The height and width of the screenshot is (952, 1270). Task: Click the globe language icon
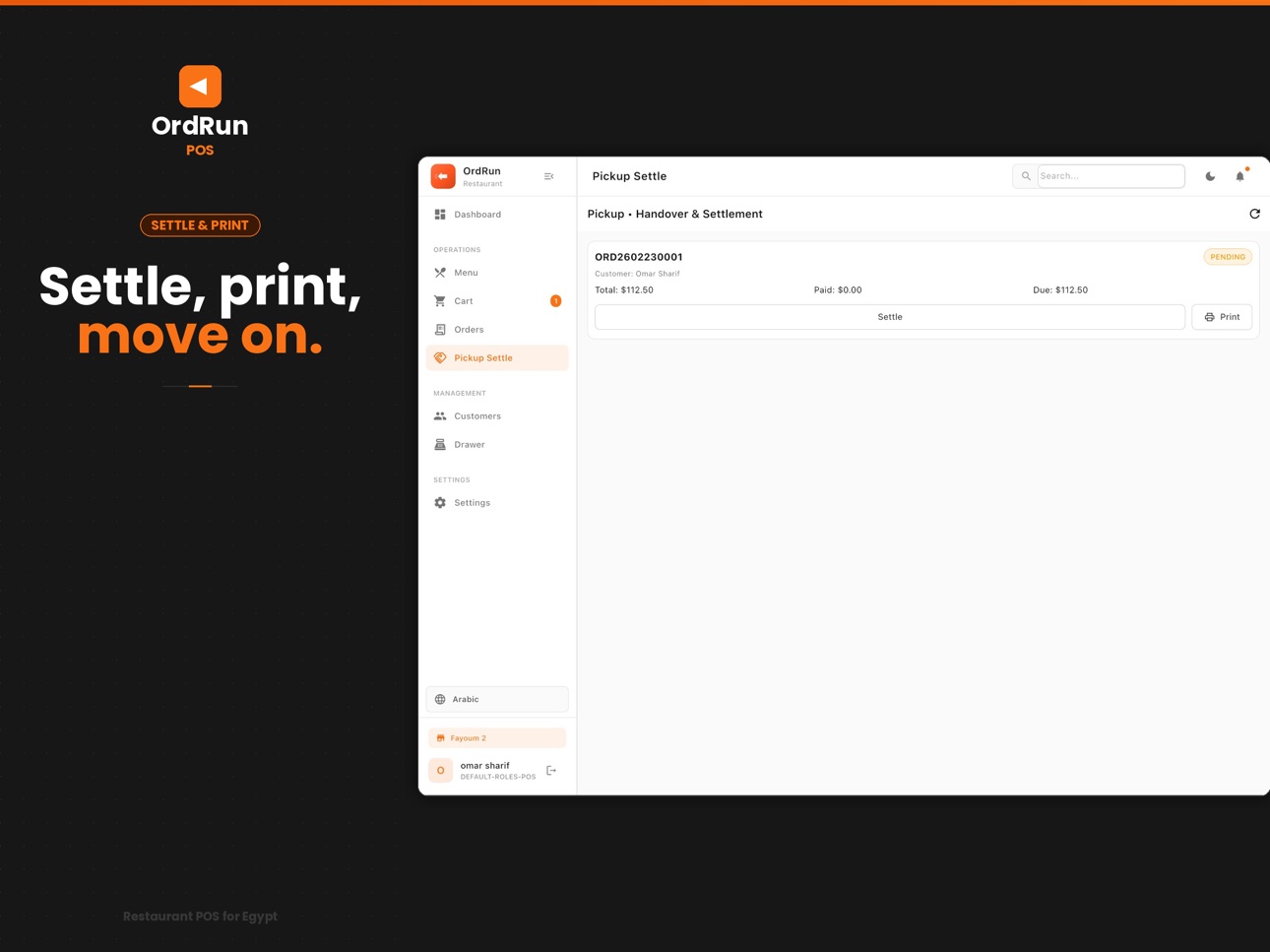(x=440, y=699)
